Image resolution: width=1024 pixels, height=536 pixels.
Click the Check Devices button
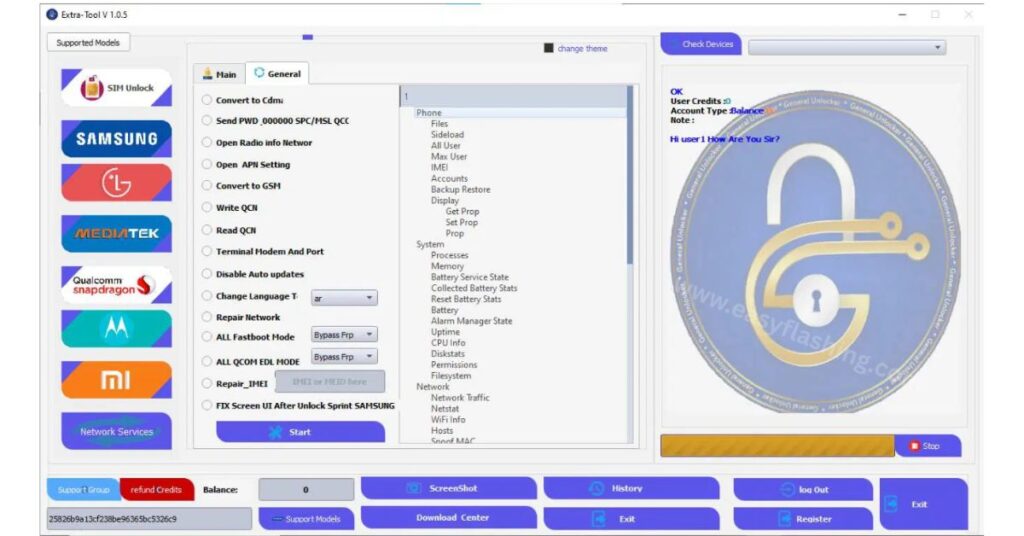pyautogui.click(x=701, y=44)
